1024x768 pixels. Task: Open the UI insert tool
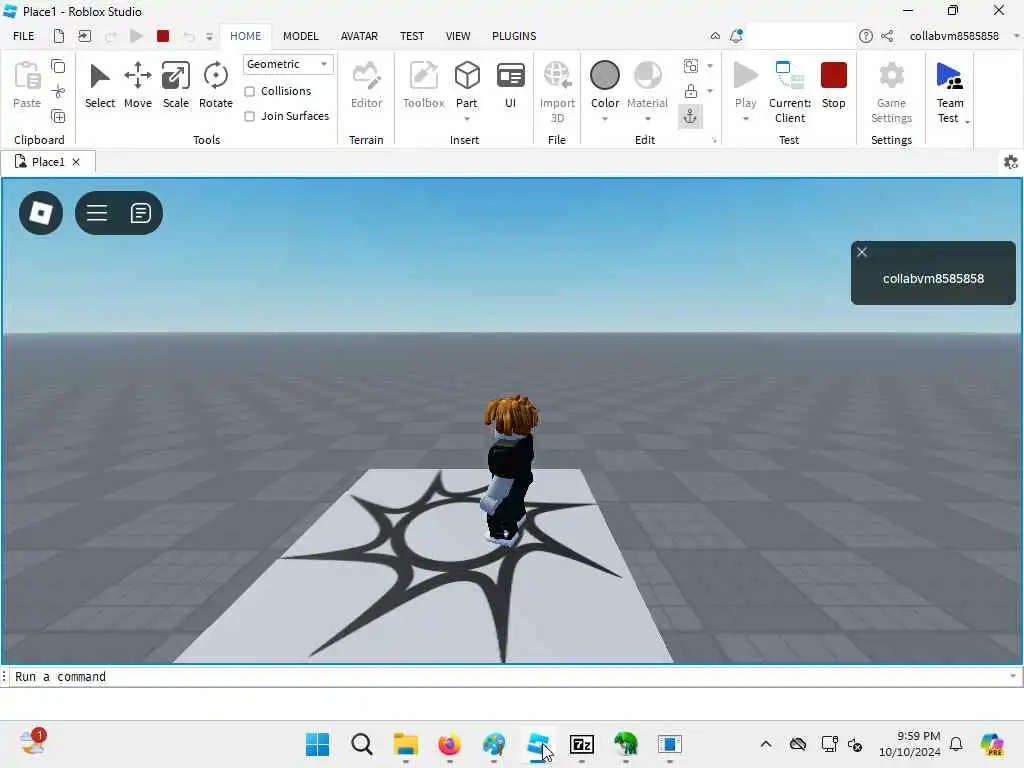pyautogui.click(x=510, y=85)
